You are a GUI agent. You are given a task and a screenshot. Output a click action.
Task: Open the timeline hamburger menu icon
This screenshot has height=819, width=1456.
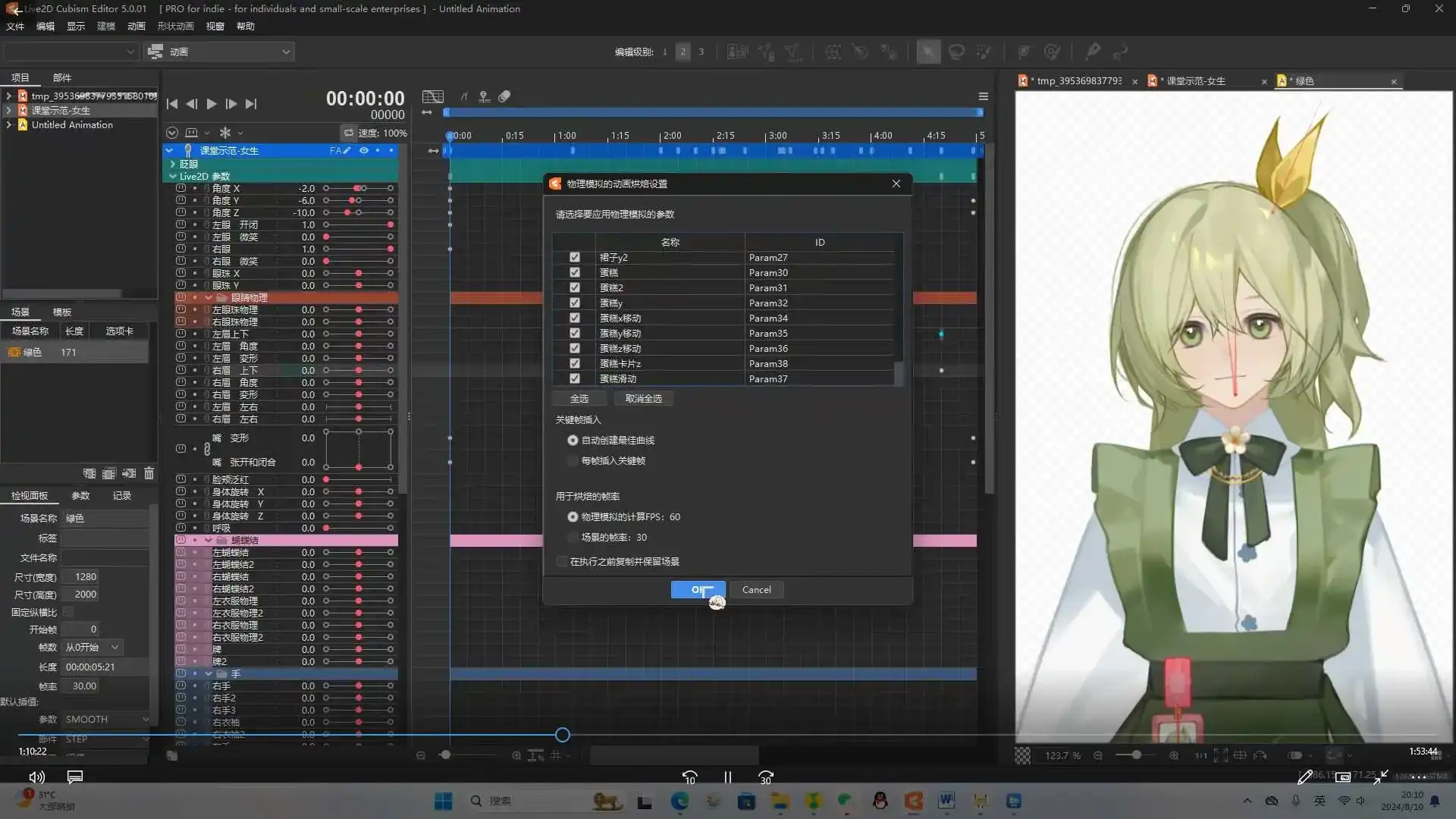click(983, 96)
